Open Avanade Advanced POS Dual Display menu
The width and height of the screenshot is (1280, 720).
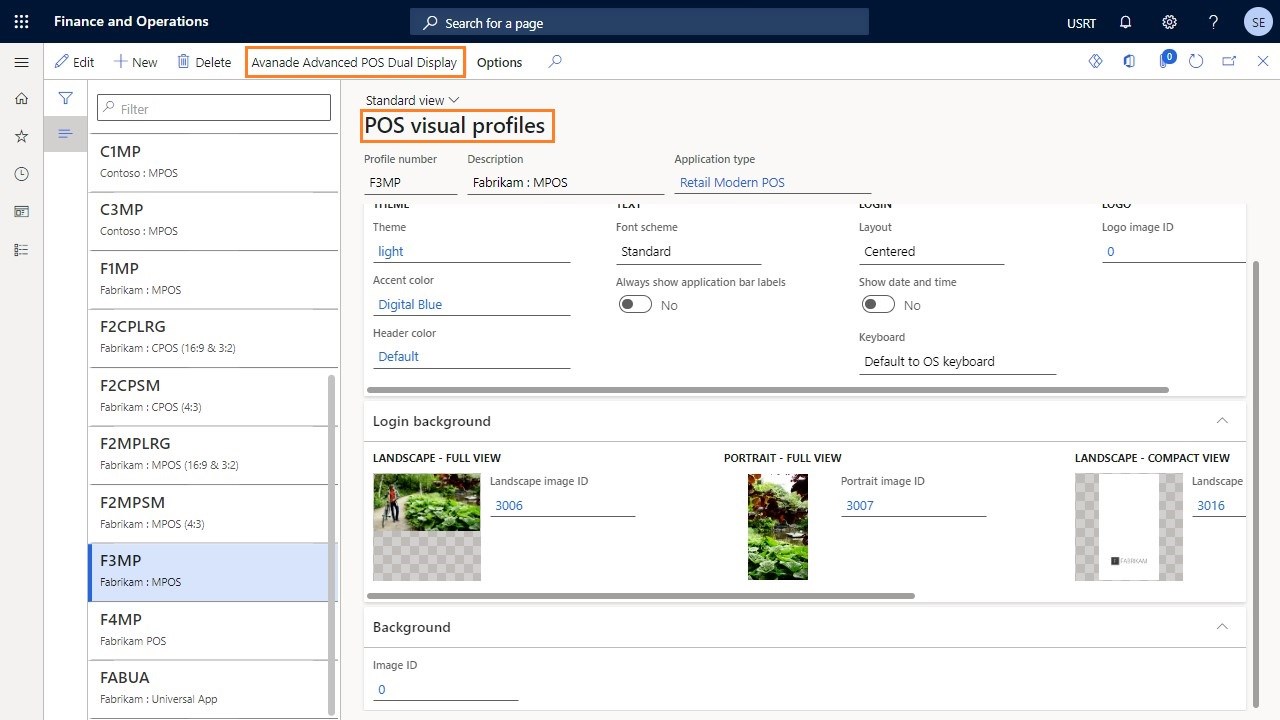click(354, 62)
